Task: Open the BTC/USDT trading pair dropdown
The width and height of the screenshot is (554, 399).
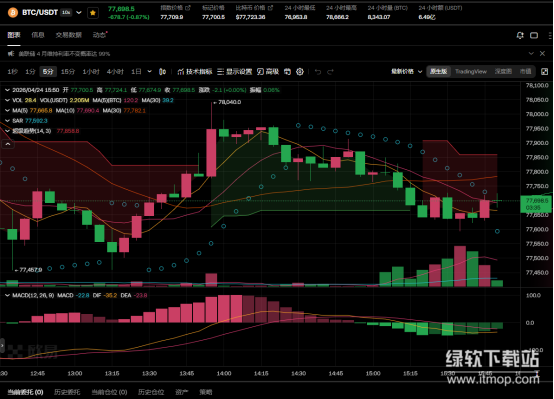Action: (79, 13)
